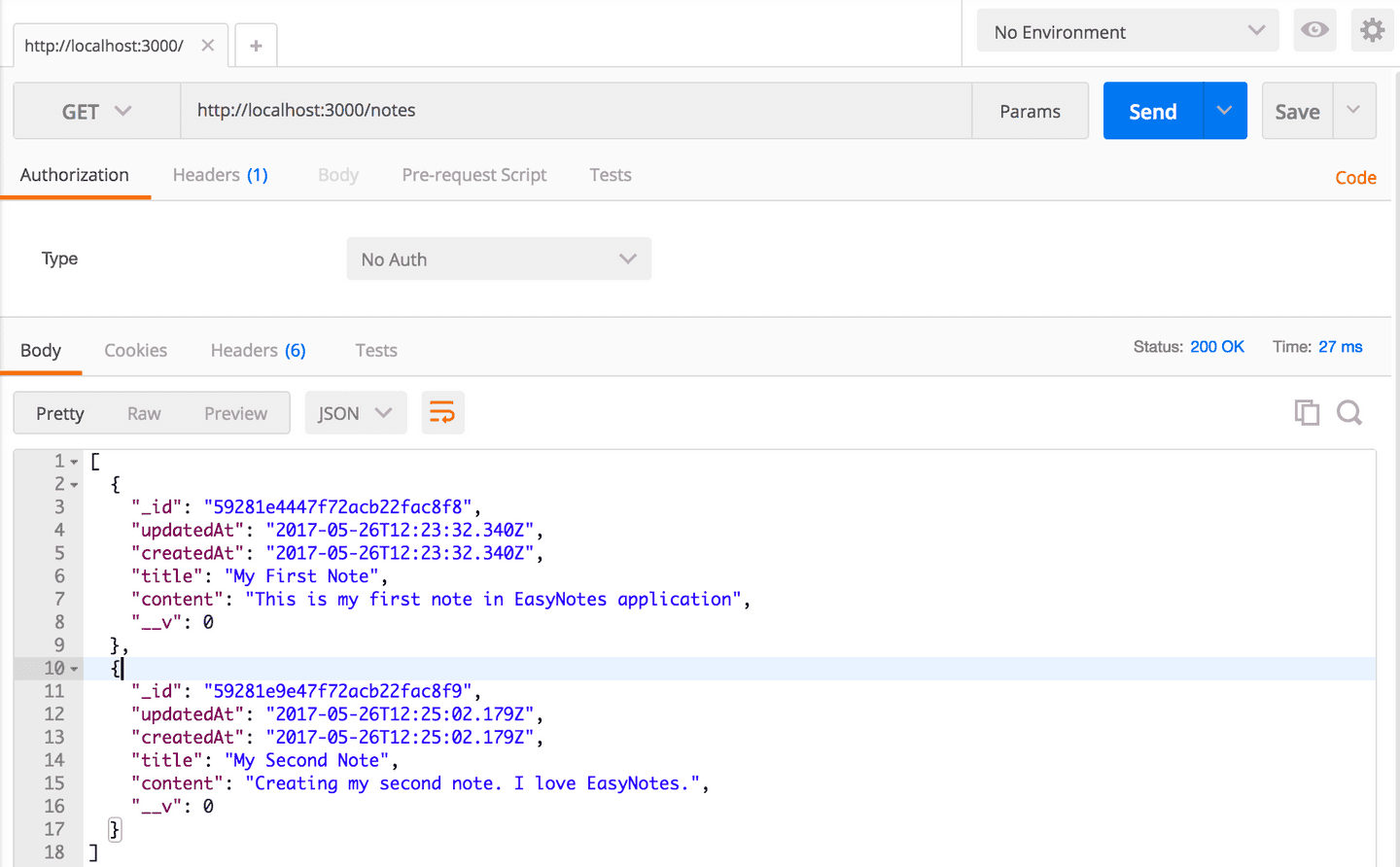The width and height of the screenshot is (1400, 867).
Task: Open the response Cookies tab
Action: pyautogui.click(x=135, y=350)
